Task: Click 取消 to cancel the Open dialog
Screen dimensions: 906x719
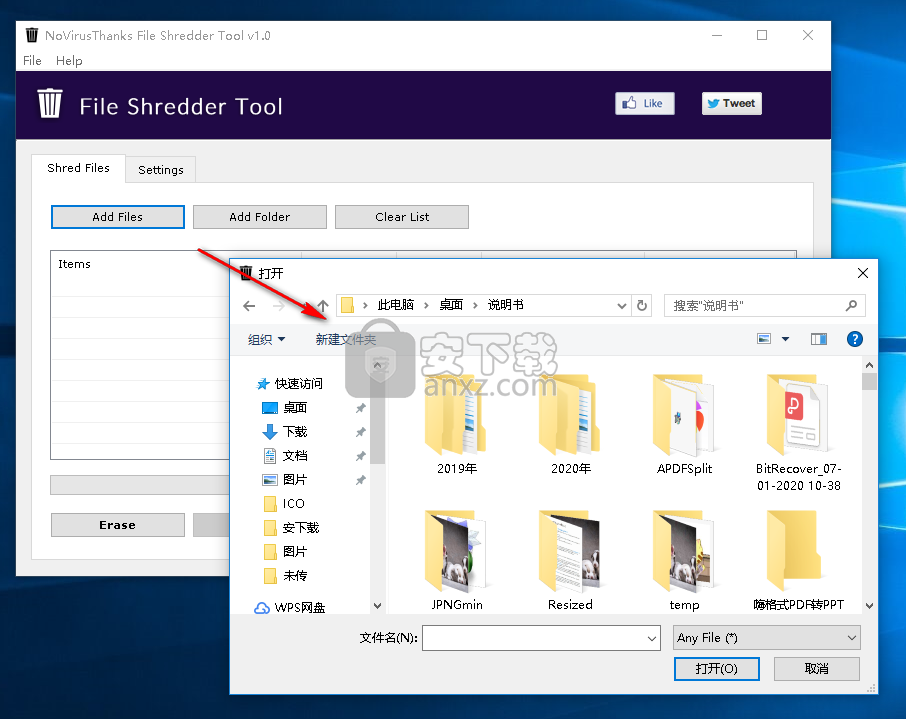Action: point(816,669)
